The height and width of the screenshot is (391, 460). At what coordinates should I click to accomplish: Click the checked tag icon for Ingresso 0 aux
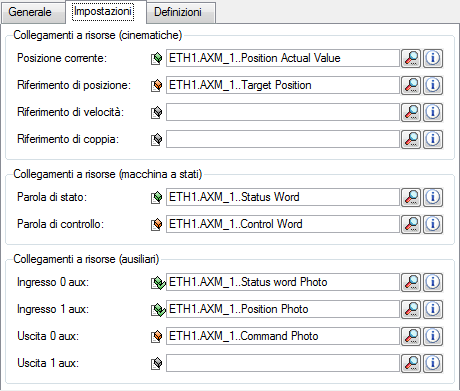(x=157, y=283)
